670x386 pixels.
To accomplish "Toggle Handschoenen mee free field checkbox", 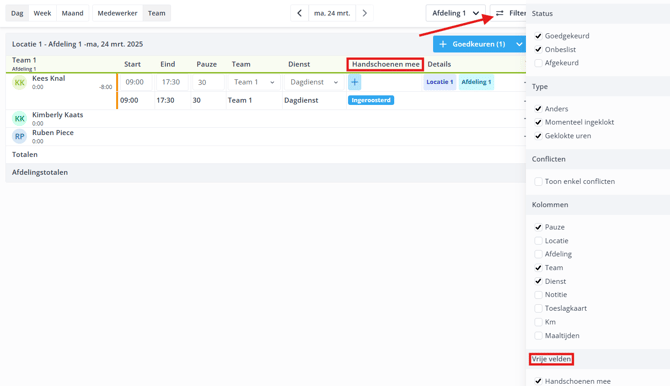I will (x=538, y=381).
